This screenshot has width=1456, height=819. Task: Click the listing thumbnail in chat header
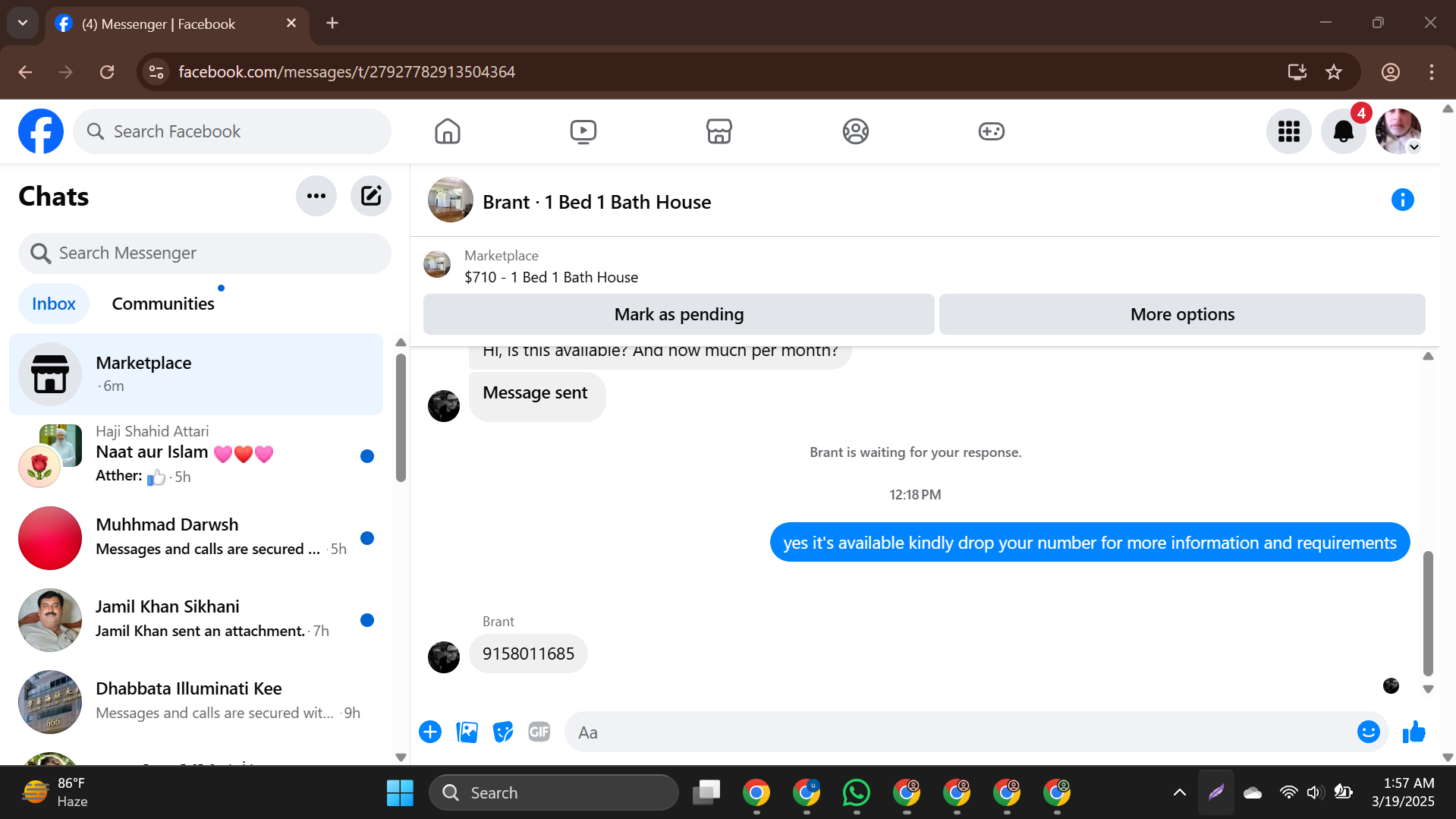point(451,200)
